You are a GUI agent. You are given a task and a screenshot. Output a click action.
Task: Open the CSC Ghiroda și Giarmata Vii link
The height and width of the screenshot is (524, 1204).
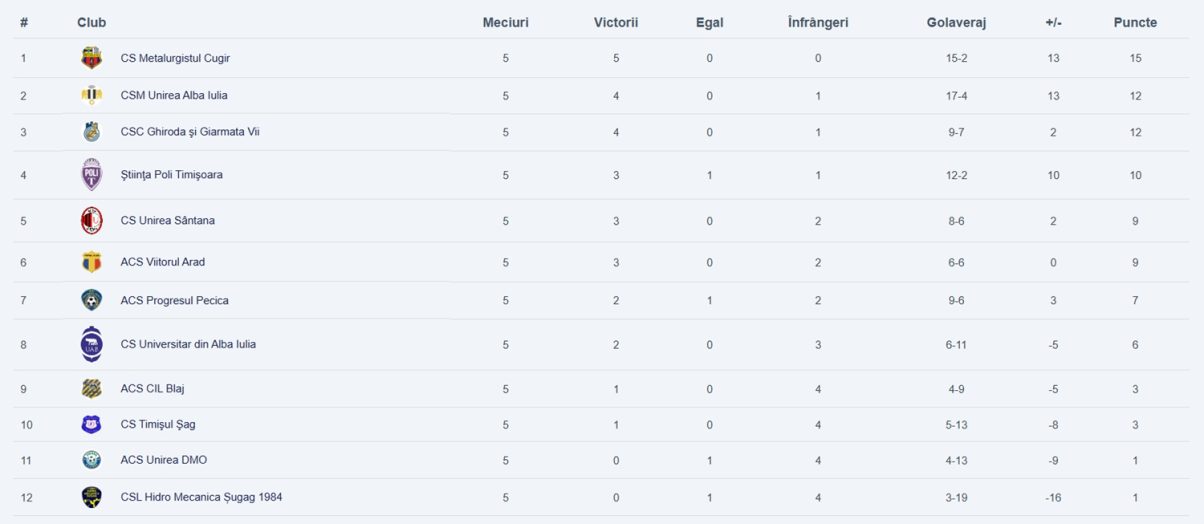[190, 132]
